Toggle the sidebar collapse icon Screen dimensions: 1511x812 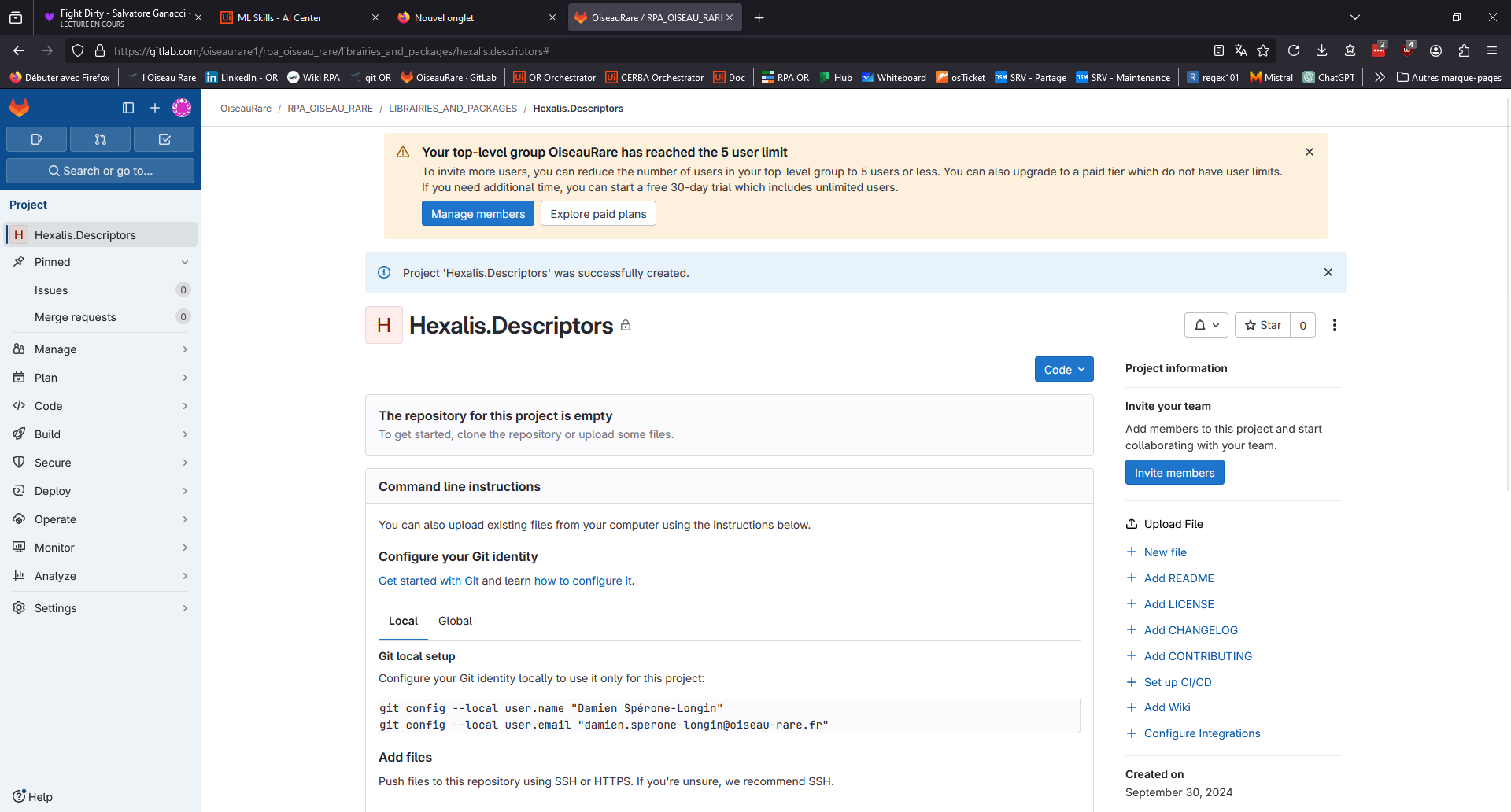pyautogui.click(x=128, y=108)
